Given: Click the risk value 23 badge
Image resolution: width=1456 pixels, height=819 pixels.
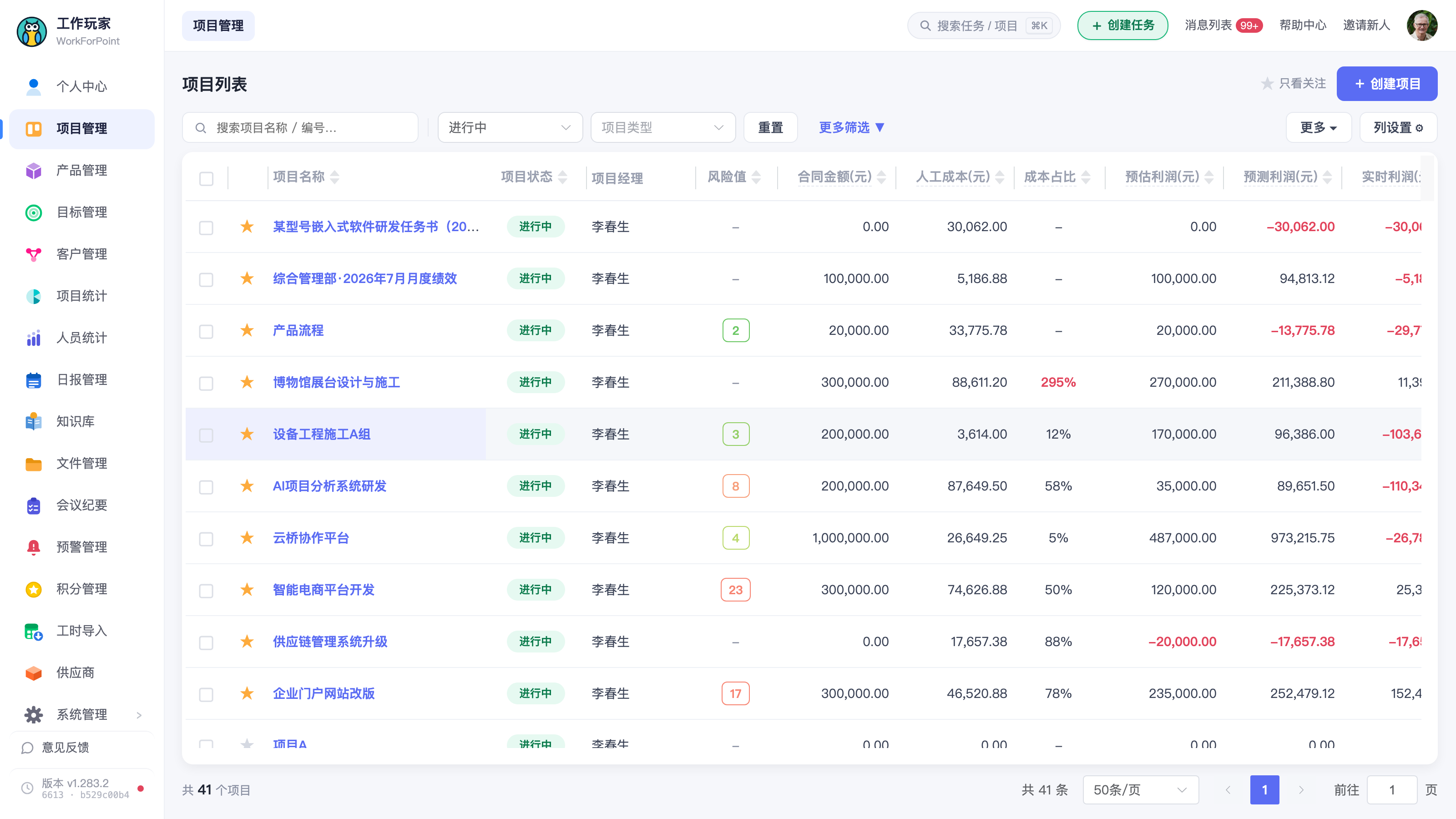Looking at the screenshot, I should pyautogui.click(x=735, y=590).
